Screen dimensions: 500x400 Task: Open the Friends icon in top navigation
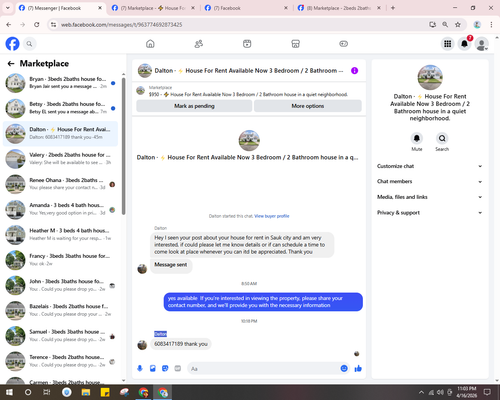pyautogui.click(x=199, y=44)
